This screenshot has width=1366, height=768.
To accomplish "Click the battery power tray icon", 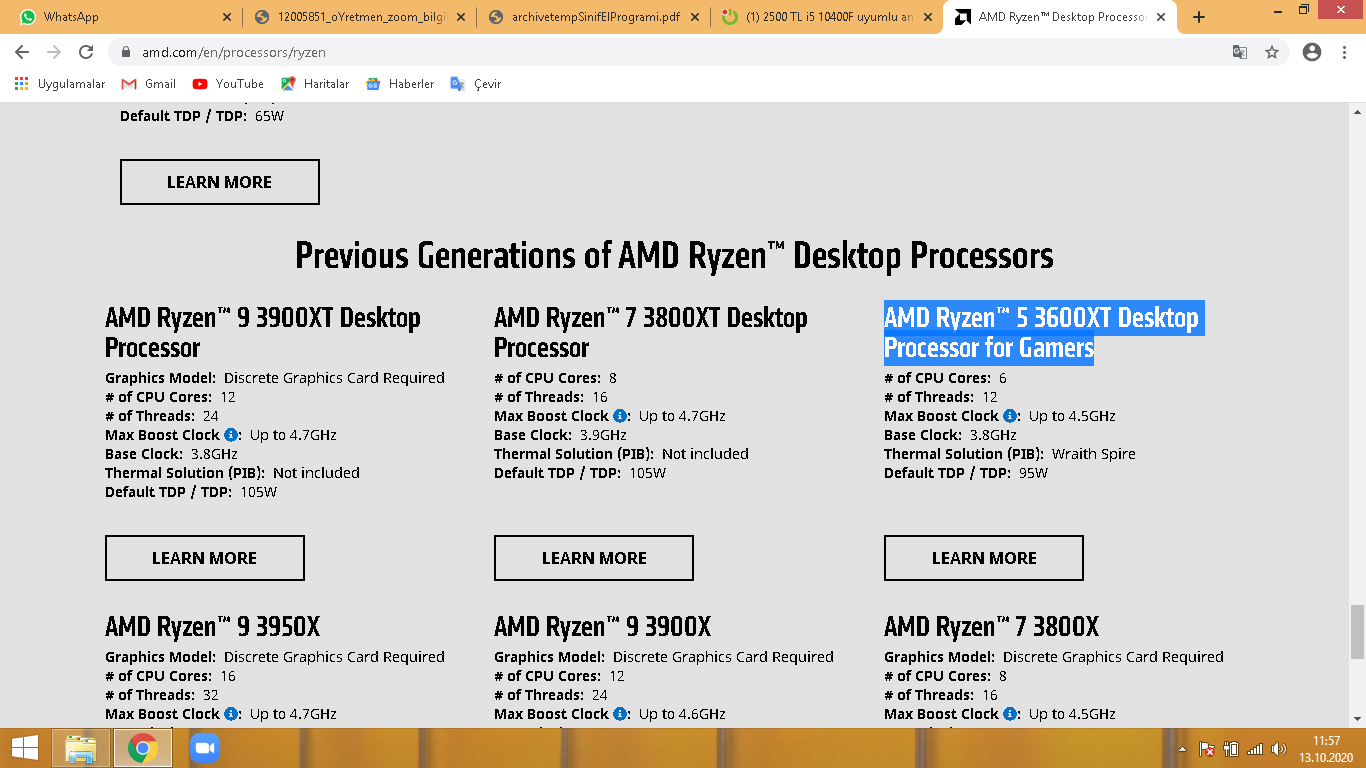I will (x=1232, y=749).
